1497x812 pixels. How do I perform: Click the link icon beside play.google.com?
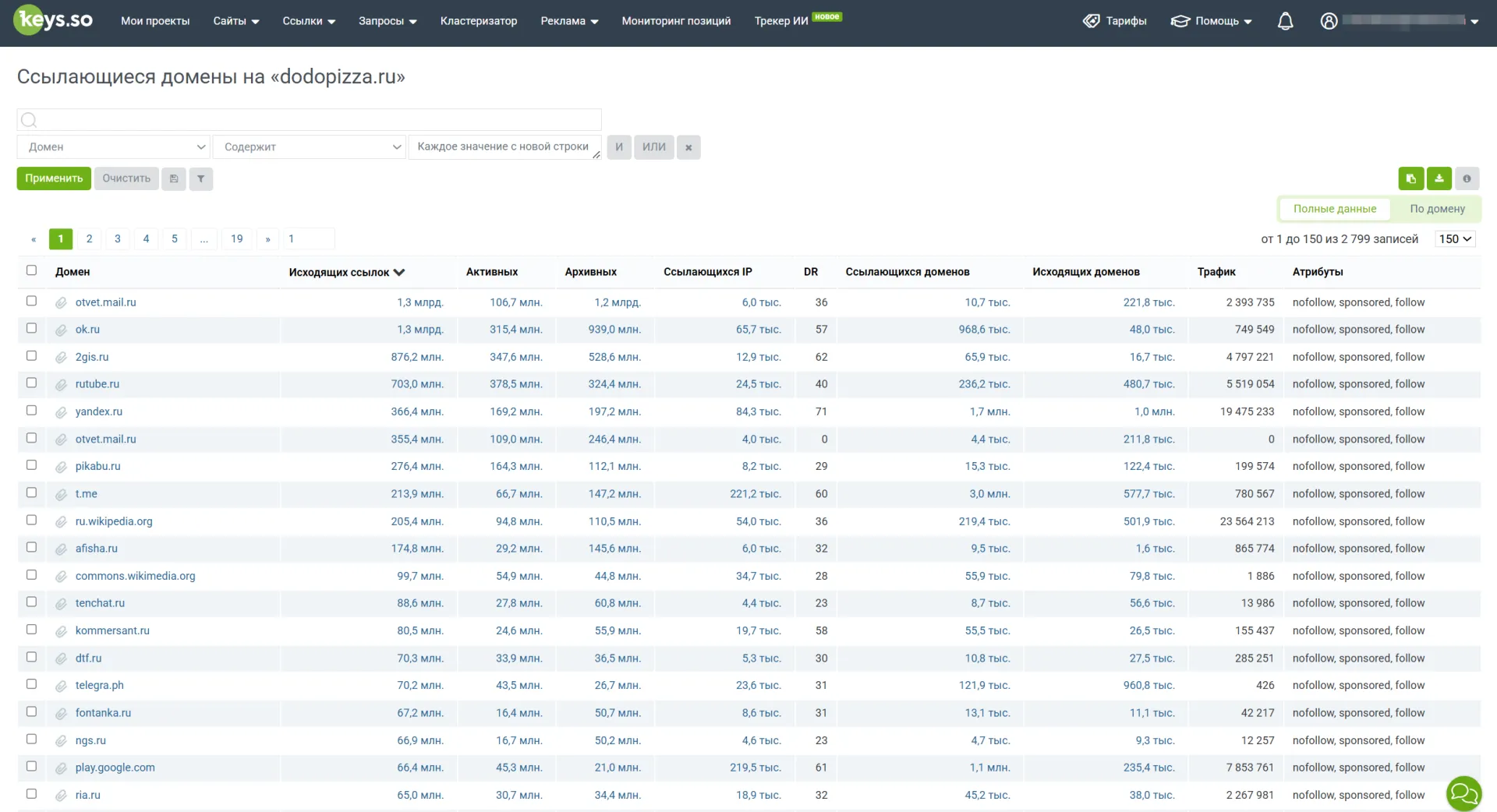pos(61,768)
